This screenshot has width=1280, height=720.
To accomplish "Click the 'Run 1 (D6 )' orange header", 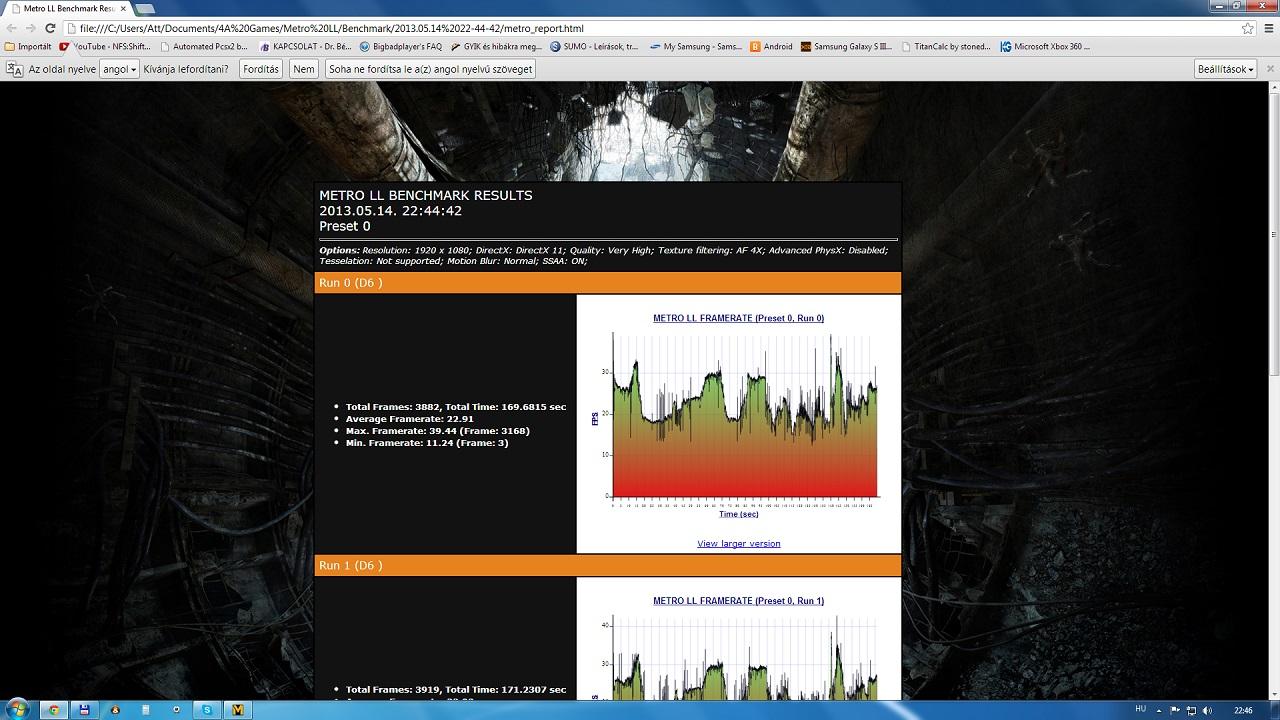I will pos(608,566).
